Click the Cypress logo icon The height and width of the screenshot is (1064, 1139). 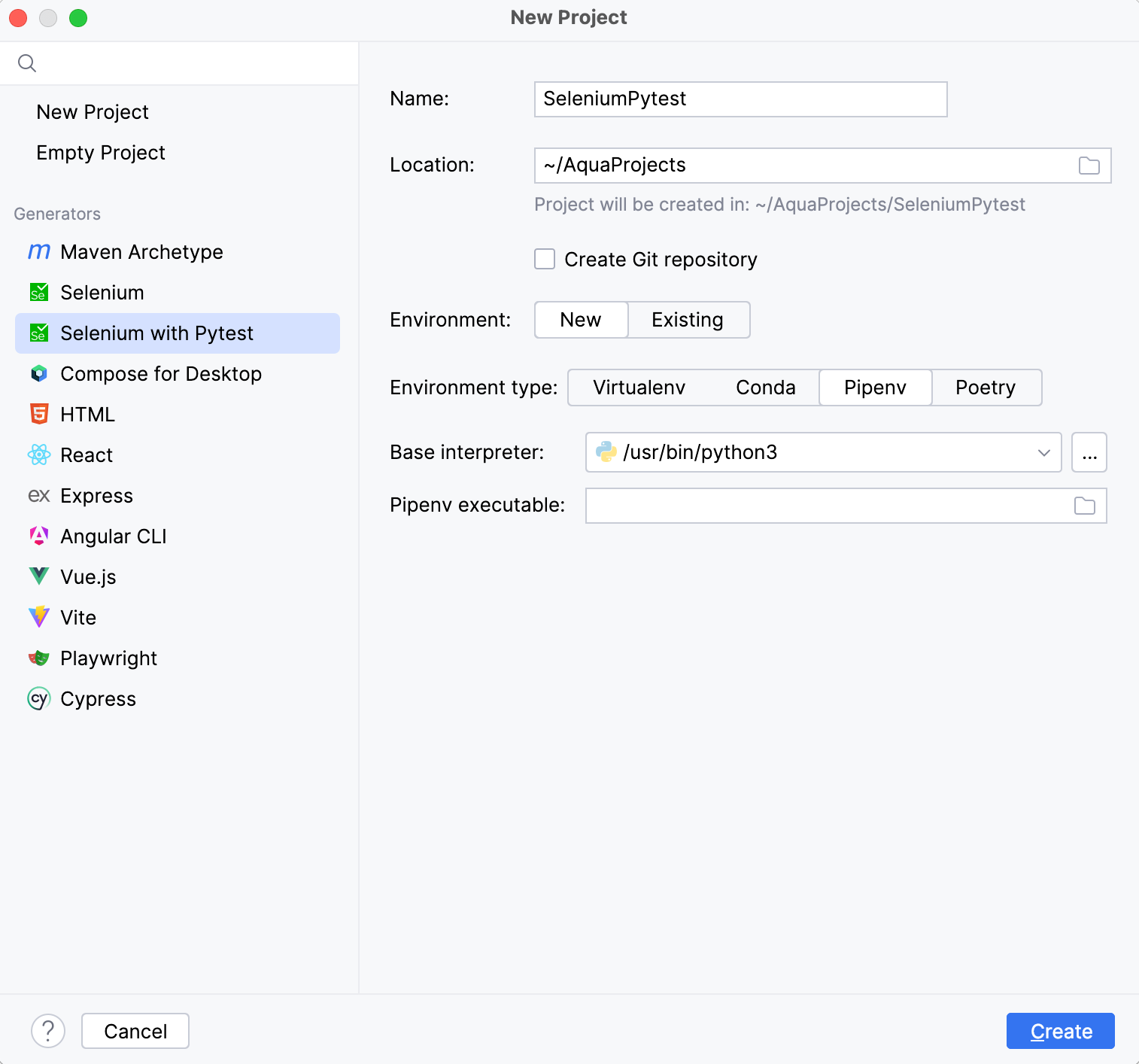coord(38,699)
